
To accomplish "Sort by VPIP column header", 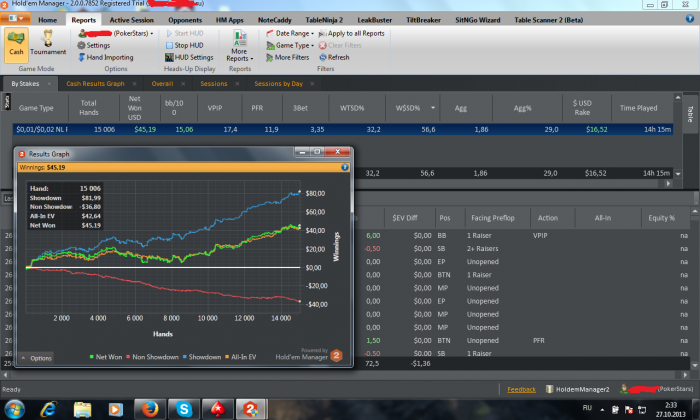I will coord(215,108).
